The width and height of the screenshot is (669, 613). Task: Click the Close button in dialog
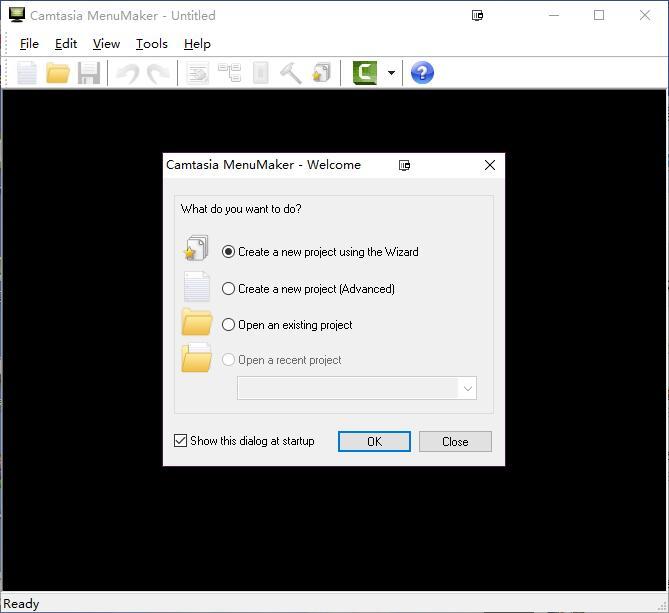pos(455,442)
